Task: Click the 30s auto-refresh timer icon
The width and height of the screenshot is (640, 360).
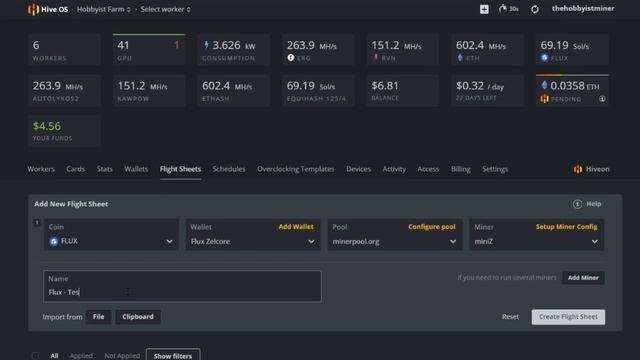Action: point(502,9)
